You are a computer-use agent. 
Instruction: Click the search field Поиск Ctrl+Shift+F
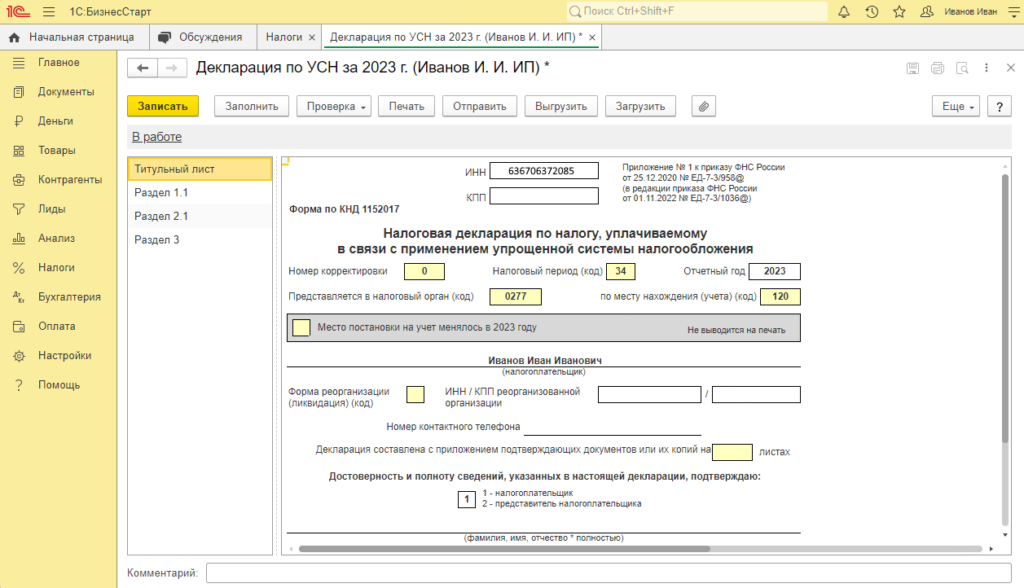[697, 12]
